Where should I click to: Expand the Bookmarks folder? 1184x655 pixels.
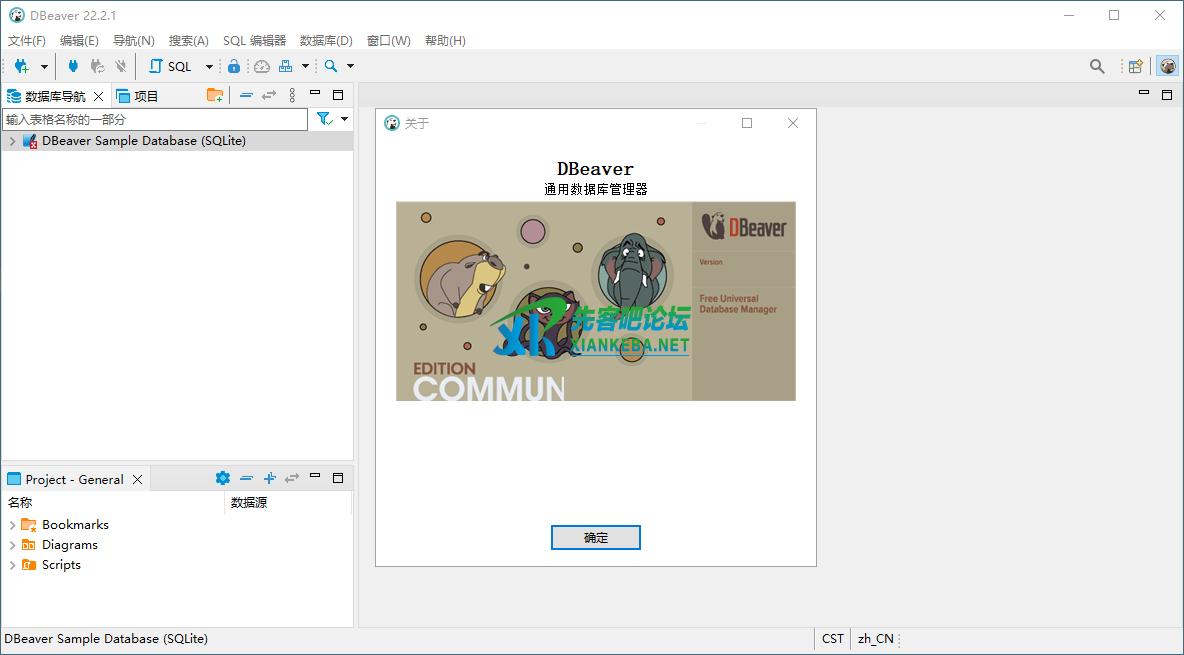(12, 525)
